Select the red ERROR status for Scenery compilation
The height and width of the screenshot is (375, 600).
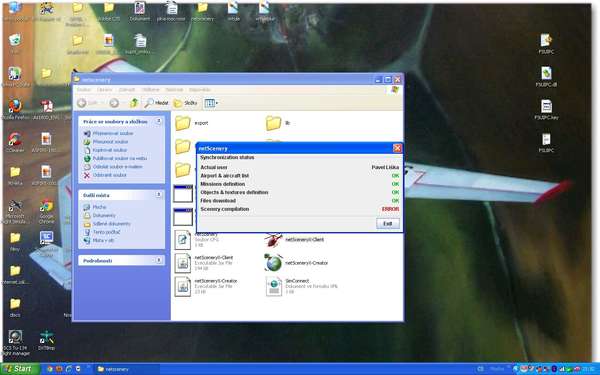click(x=390, y=209)
